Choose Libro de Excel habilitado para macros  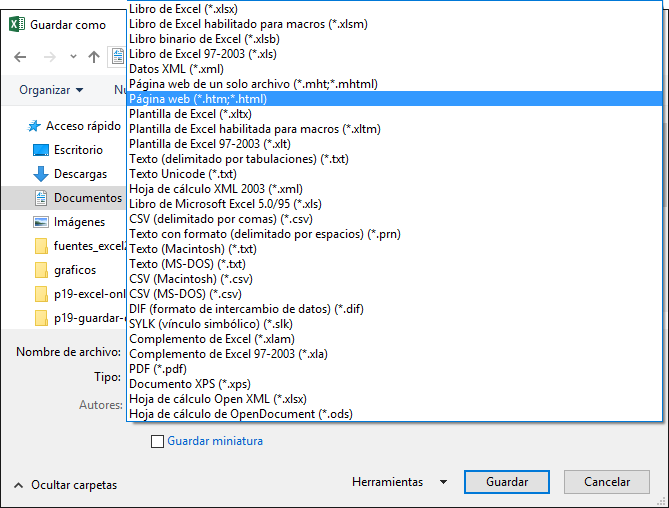tap(395, 24)
